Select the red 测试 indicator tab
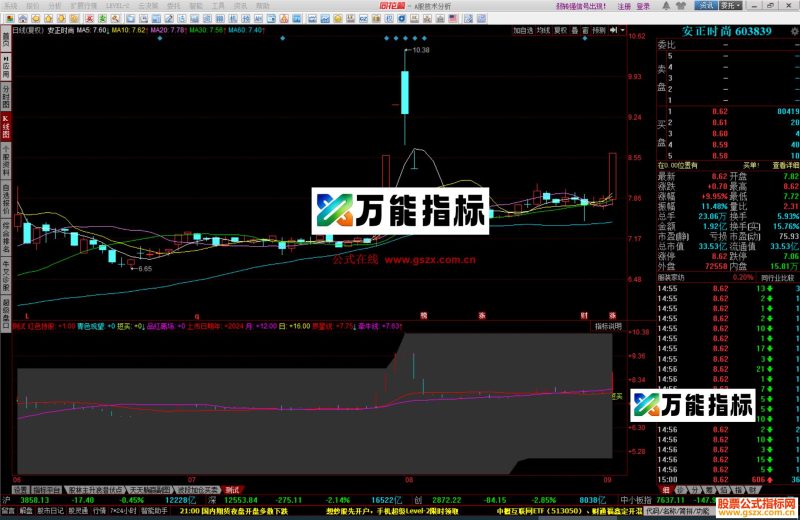This screenshot has width=800, height=520. click(232, 489)
